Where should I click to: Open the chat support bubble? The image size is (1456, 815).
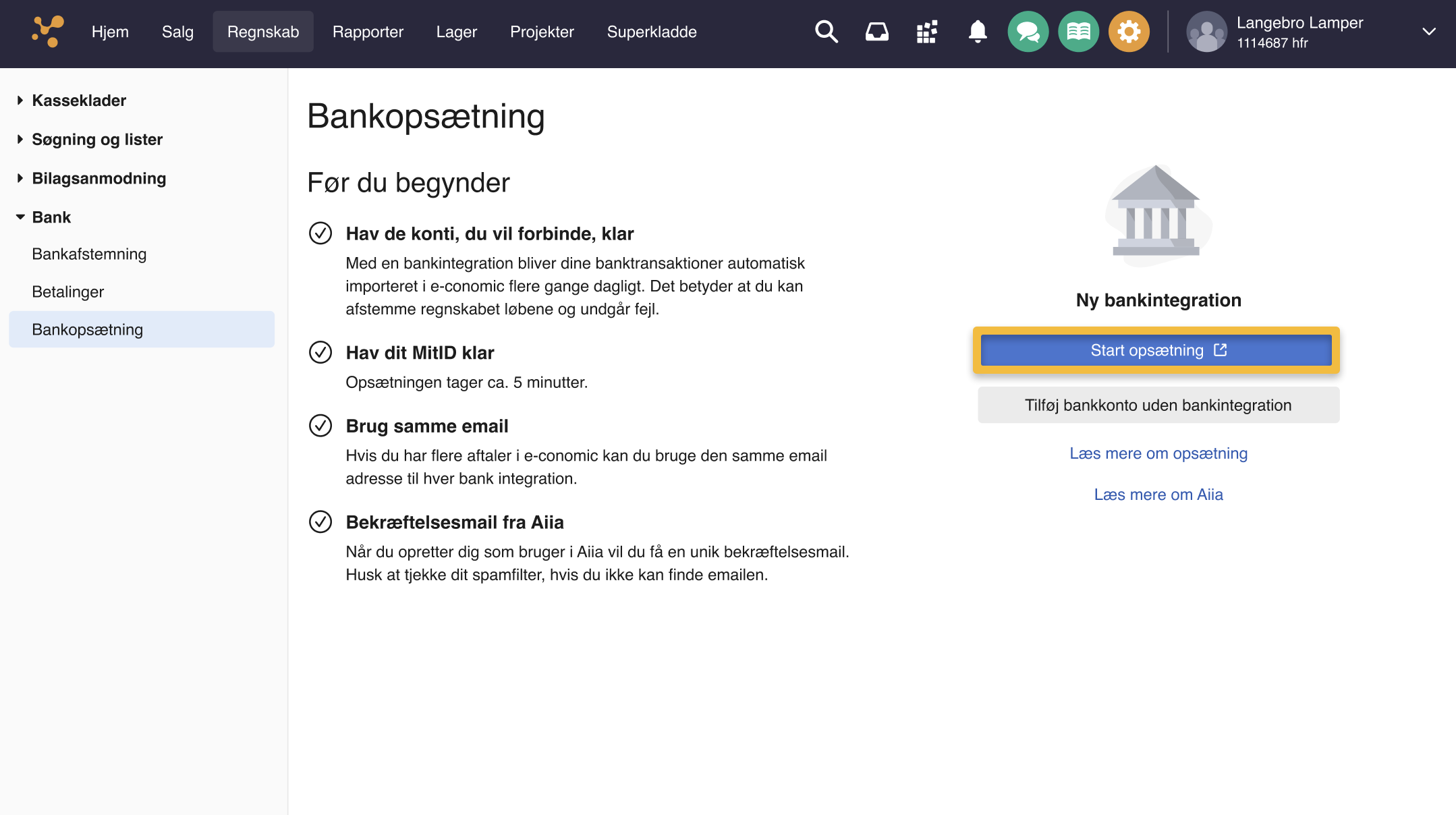click(x=1027, y=31)
